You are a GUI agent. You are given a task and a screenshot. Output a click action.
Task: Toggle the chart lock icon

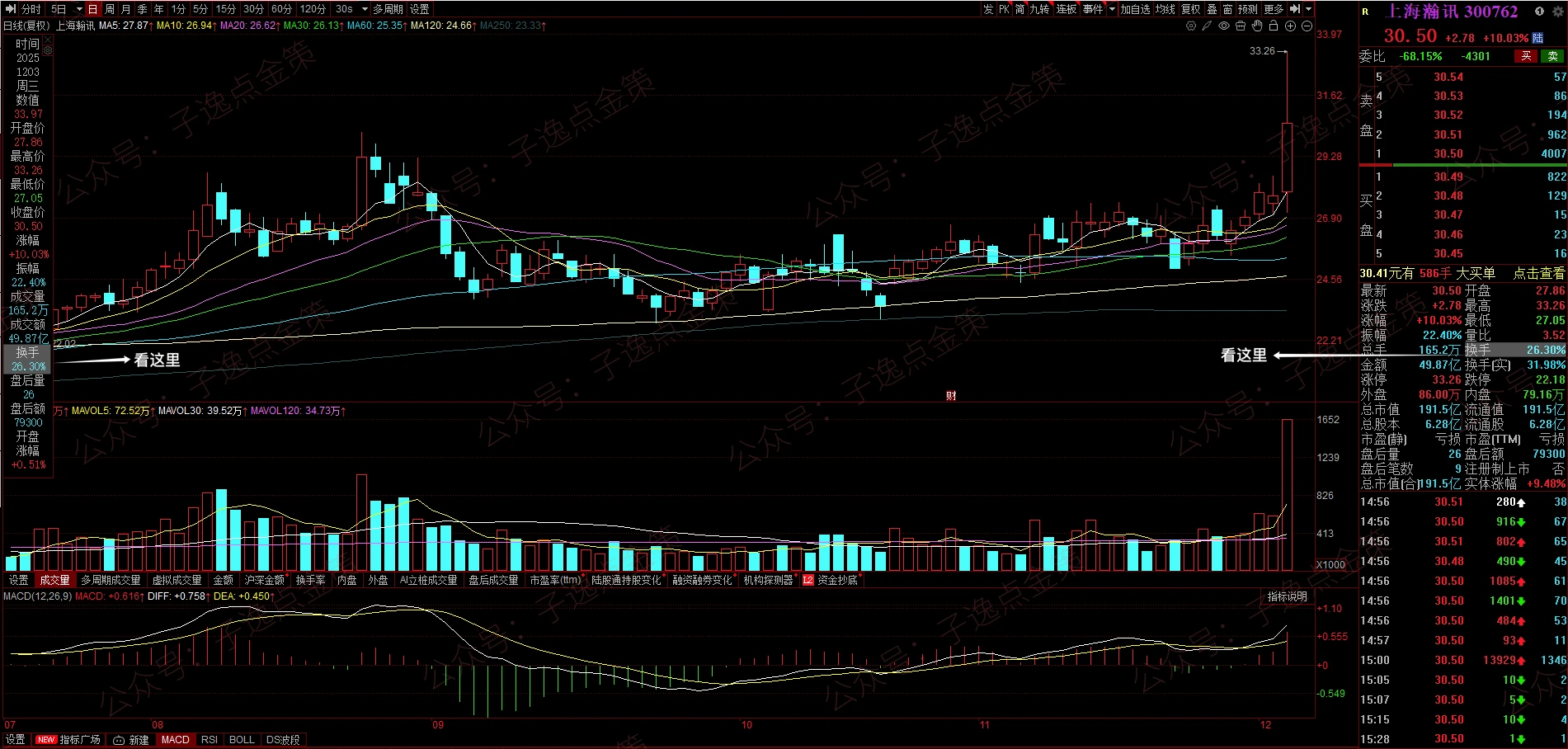click(x=1274, y=26)
